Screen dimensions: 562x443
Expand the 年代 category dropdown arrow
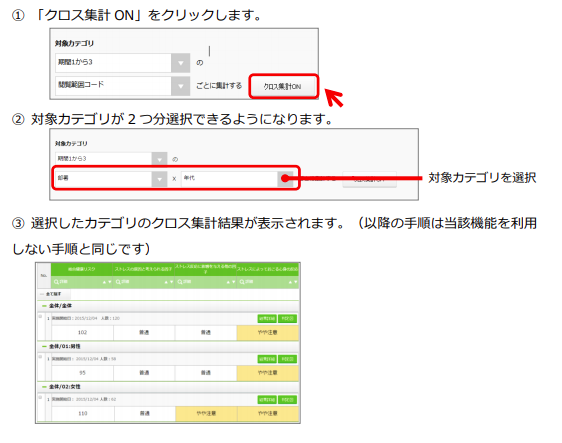coord(285,178)
